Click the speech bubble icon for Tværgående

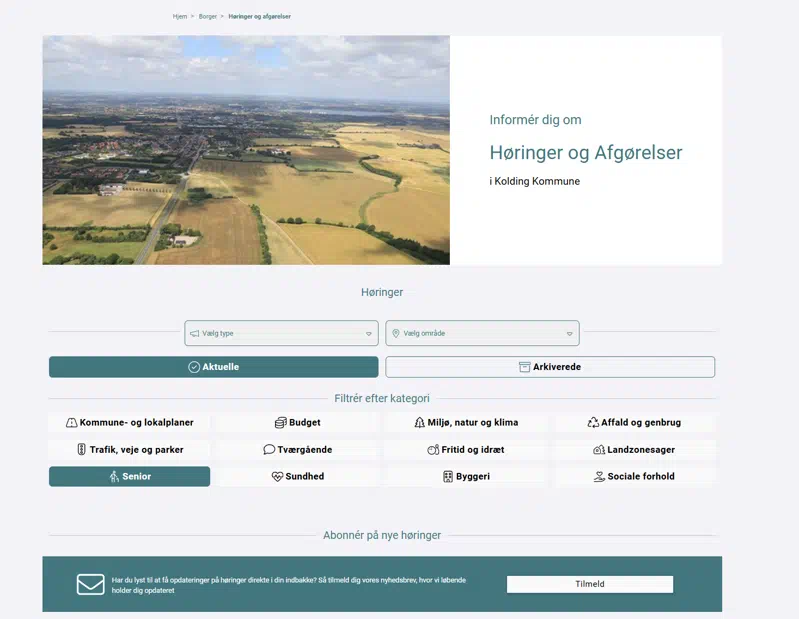(269, 450)
